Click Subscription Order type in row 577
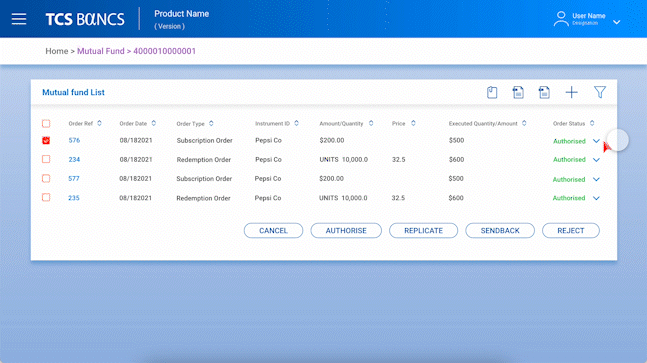Viewport: 647px width, 363px height. coord(204,179)
